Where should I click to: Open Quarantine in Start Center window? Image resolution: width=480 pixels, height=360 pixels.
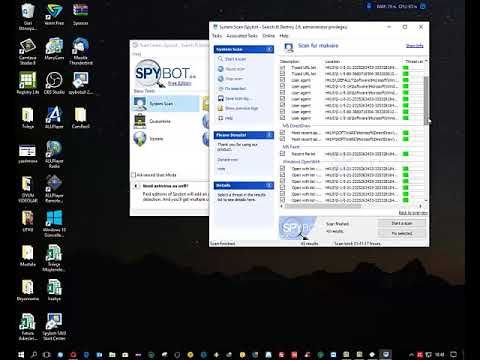pos(160,121)
